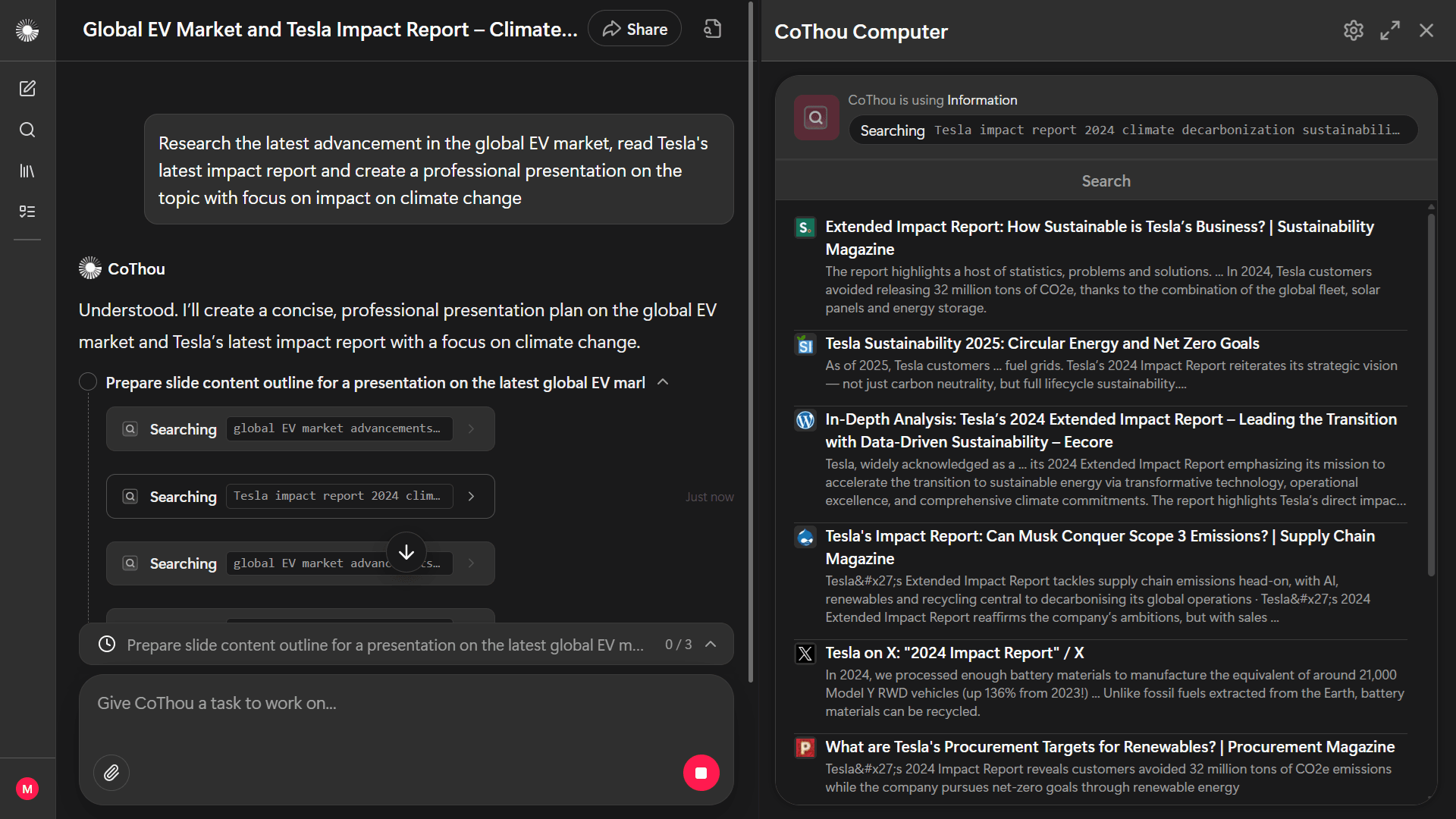The height and width of the screenshot is (819, 1456).
Task: Open a new chat with the compose icon
Action: [27, 89]
